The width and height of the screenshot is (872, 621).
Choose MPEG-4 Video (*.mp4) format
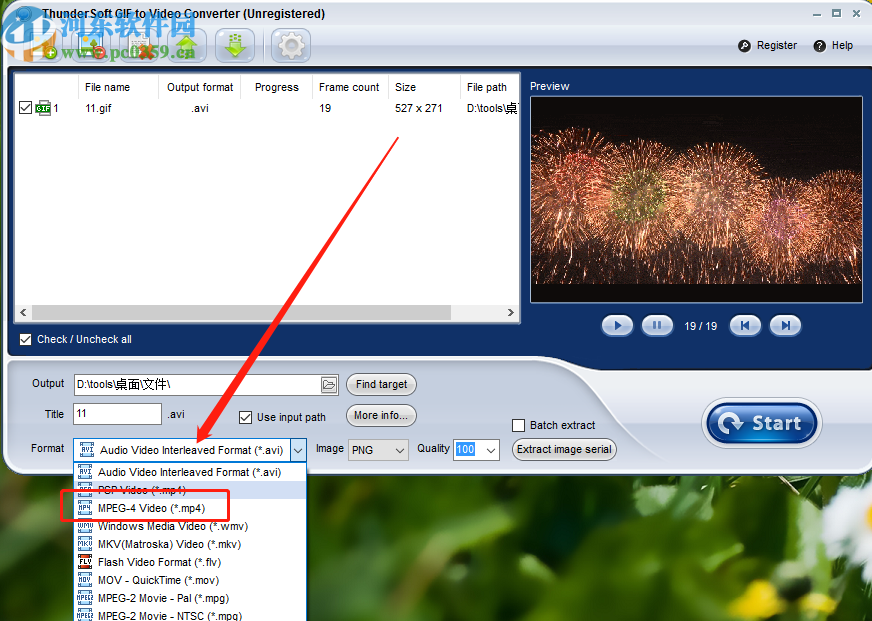tap(190, 508)
